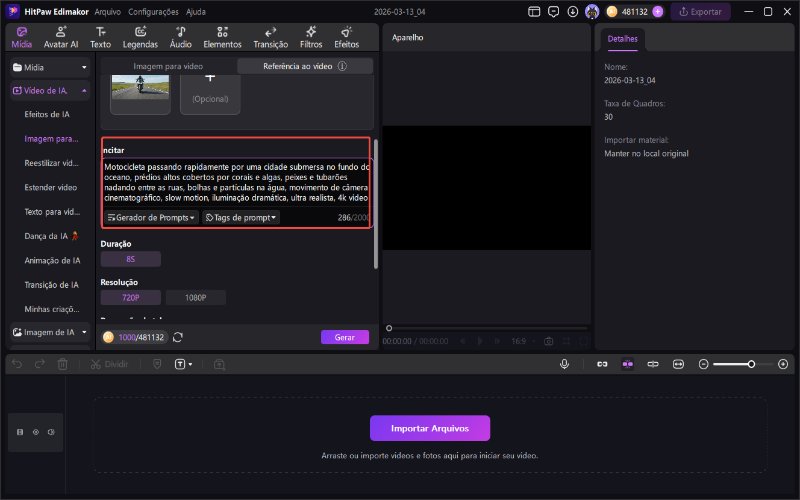Viewport: 800px width, 500px height.
Task: Take a snapshot with the camera icon
Action: [548, 341]
